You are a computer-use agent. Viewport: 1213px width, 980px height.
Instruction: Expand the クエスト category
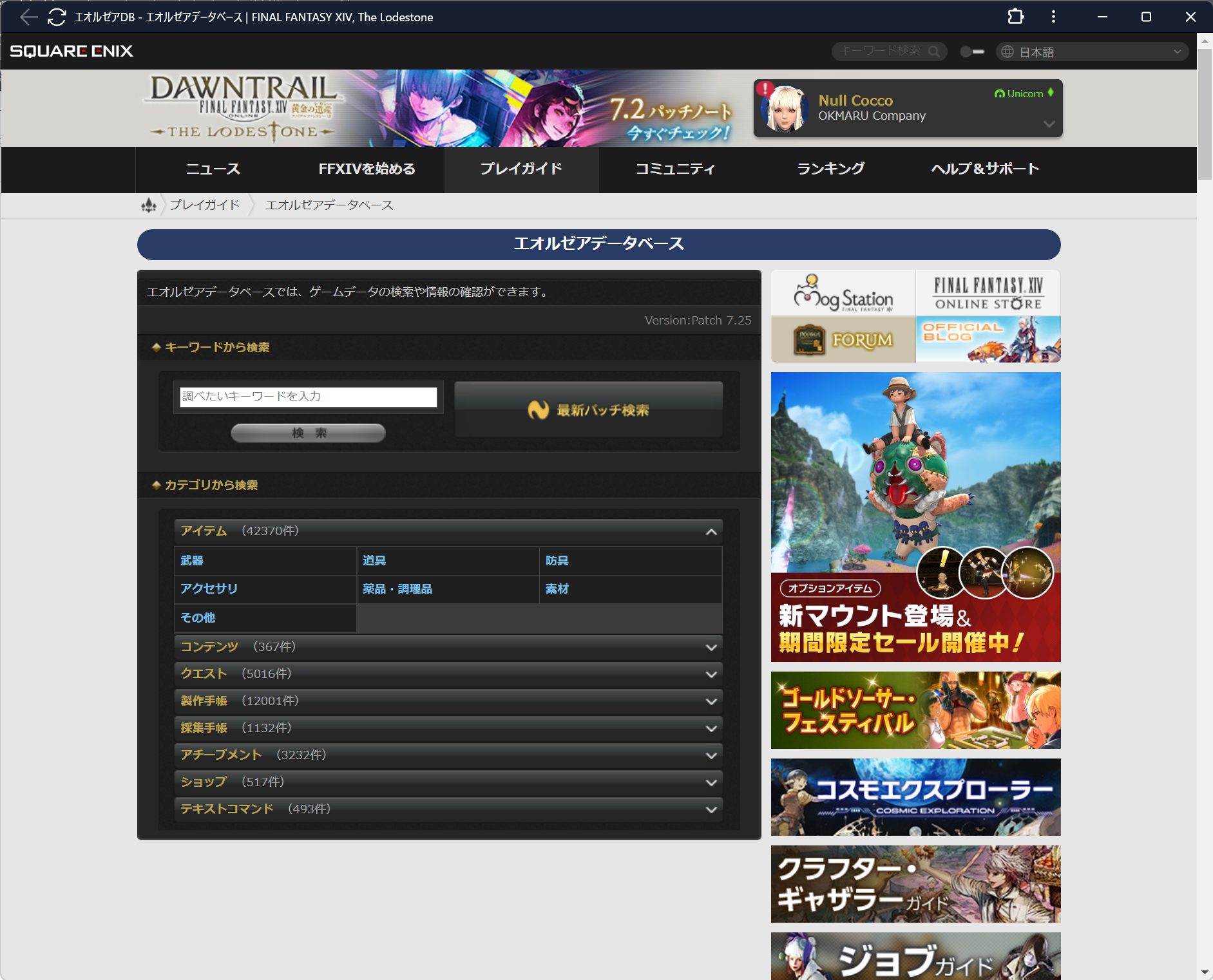coord(448,674)
